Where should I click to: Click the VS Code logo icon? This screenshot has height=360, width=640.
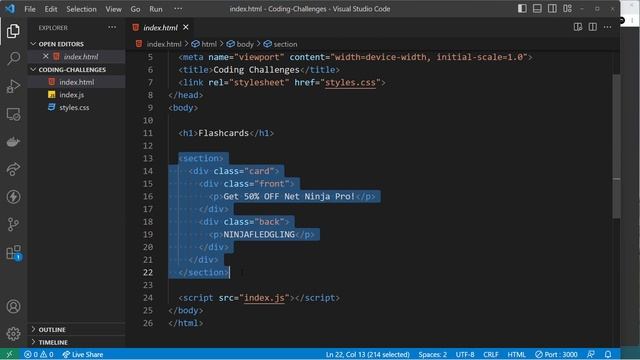10,9
